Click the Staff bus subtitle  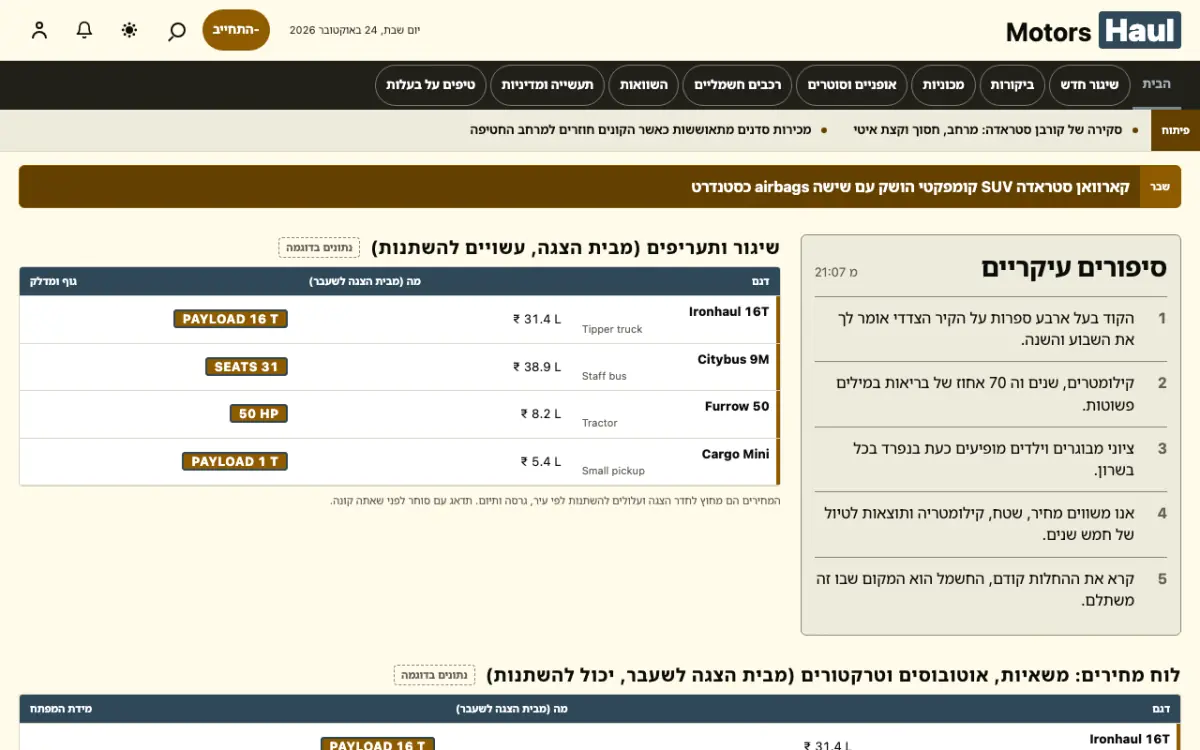[604, 376]
